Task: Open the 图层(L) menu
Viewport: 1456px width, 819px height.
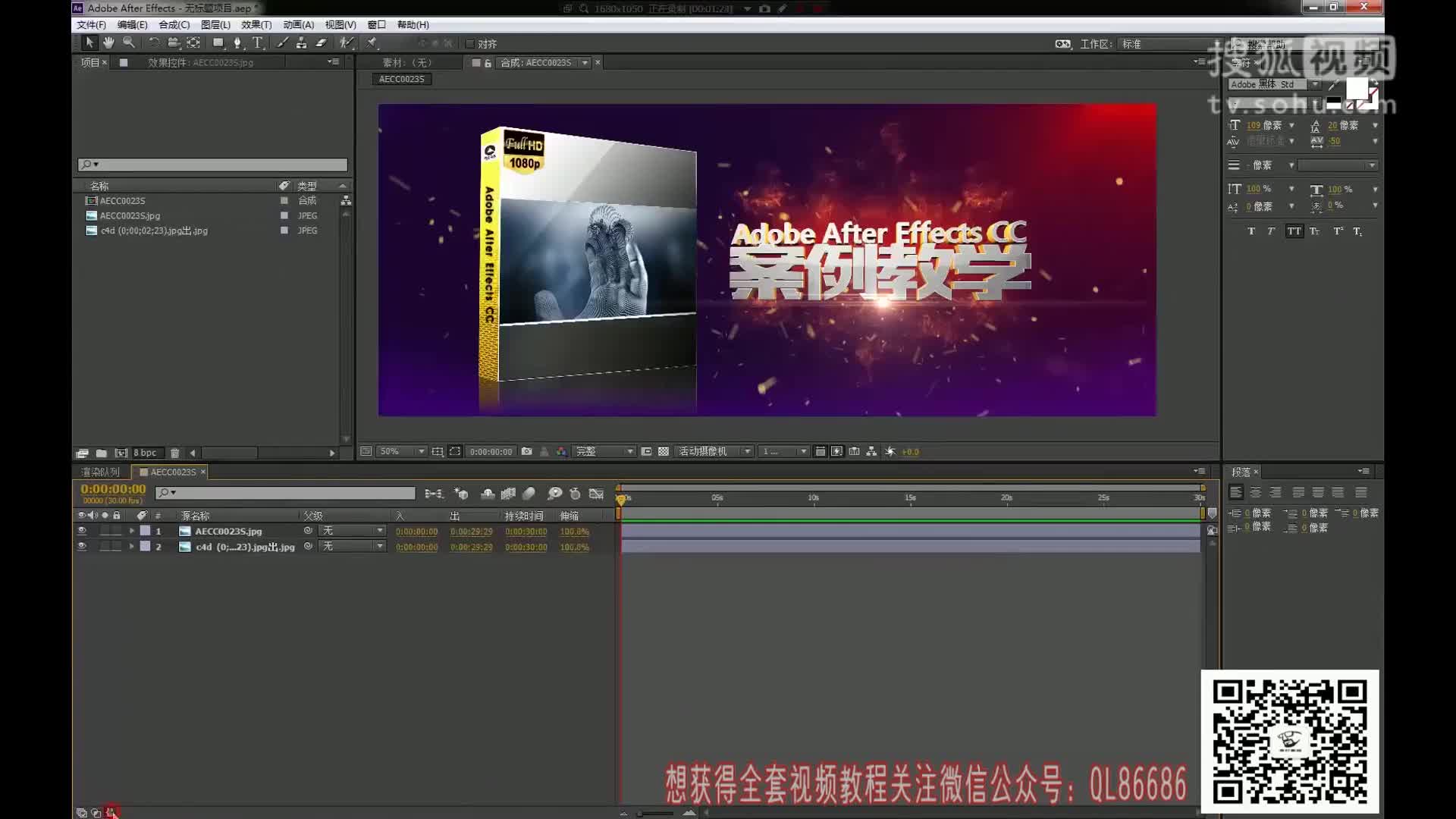Action: pos(215,25)
